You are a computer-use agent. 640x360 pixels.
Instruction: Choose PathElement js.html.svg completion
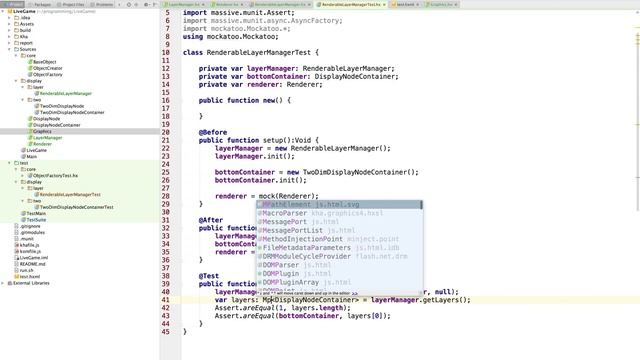tap(340, 204)
